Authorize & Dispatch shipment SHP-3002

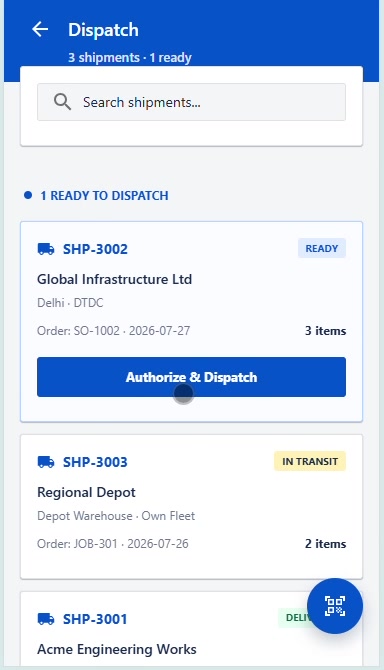coord(191,377)
